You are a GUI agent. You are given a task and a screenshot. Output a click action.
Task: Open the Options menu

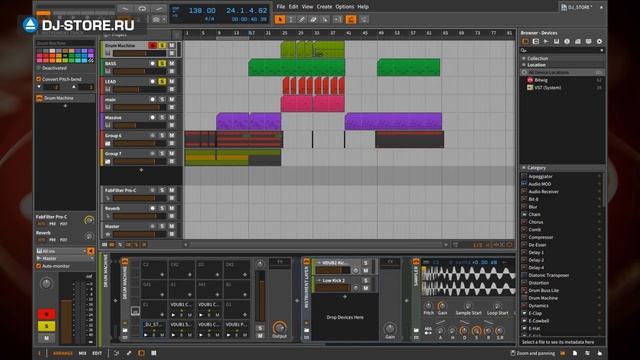[x=345, y=7]
